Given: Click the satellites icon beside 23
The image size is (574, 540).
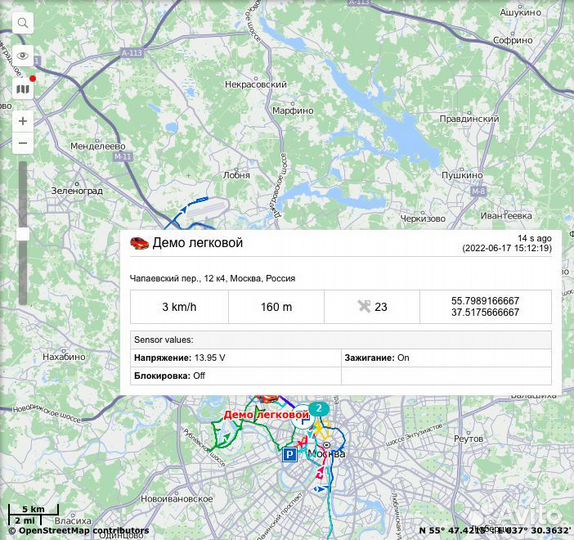Looking at the screenshot, I should [364, 306].
